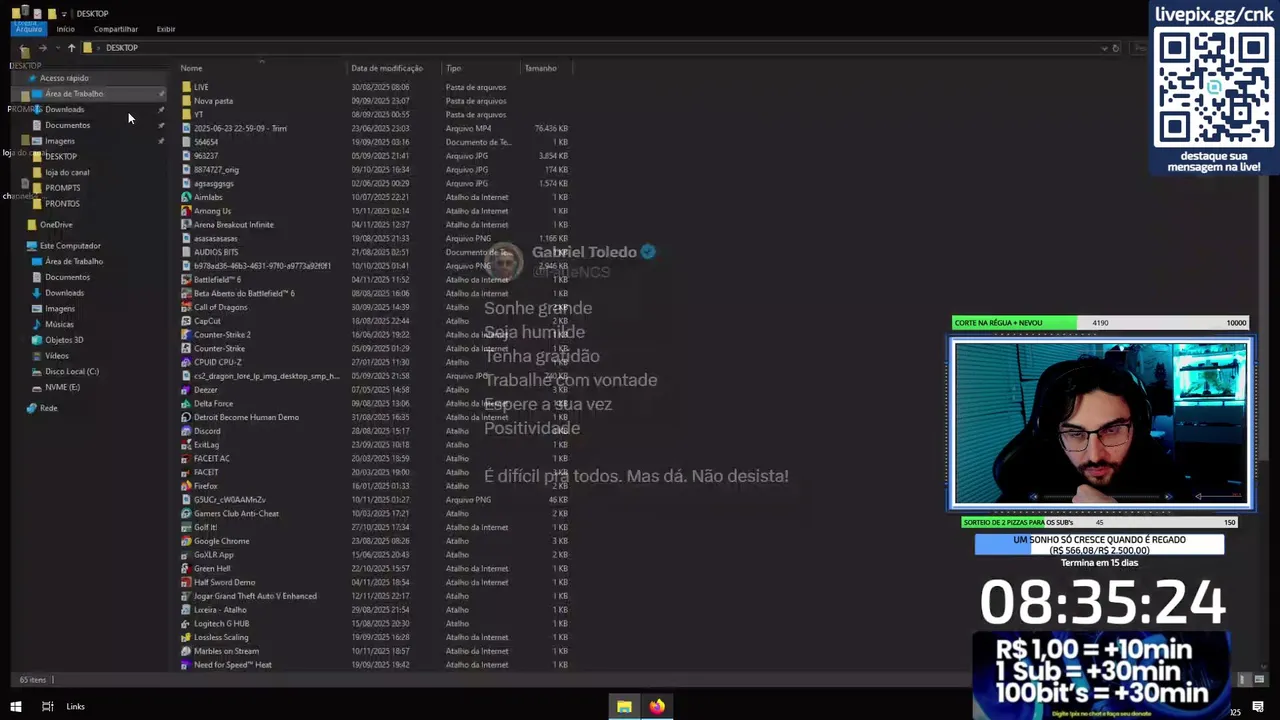Select the Deezer shortcut icon
This screenshot has width=1280, height=720.
tap(186, 390)
